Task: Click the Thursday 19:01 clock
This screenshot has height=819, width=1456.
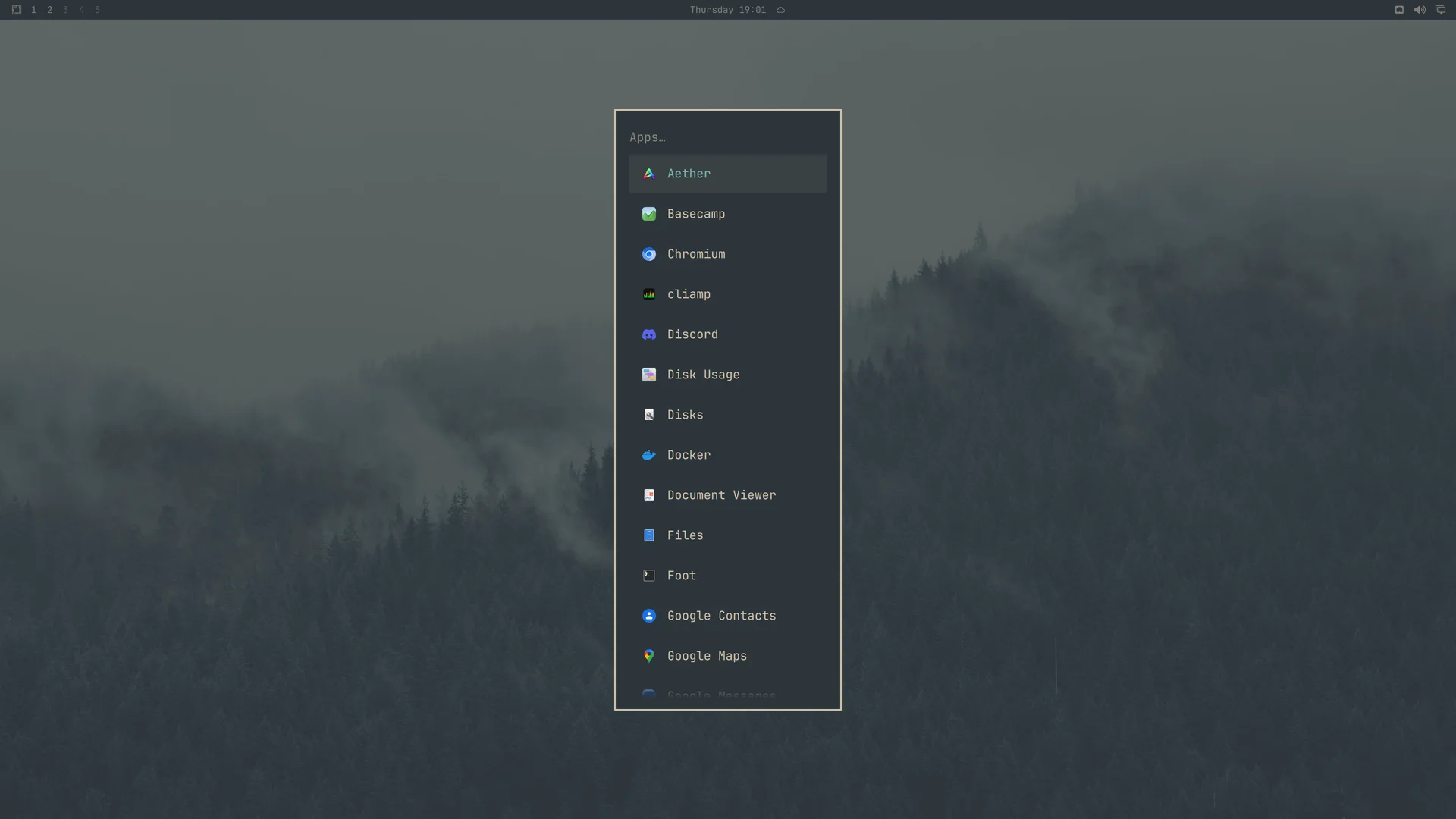Action: (728, 10)
